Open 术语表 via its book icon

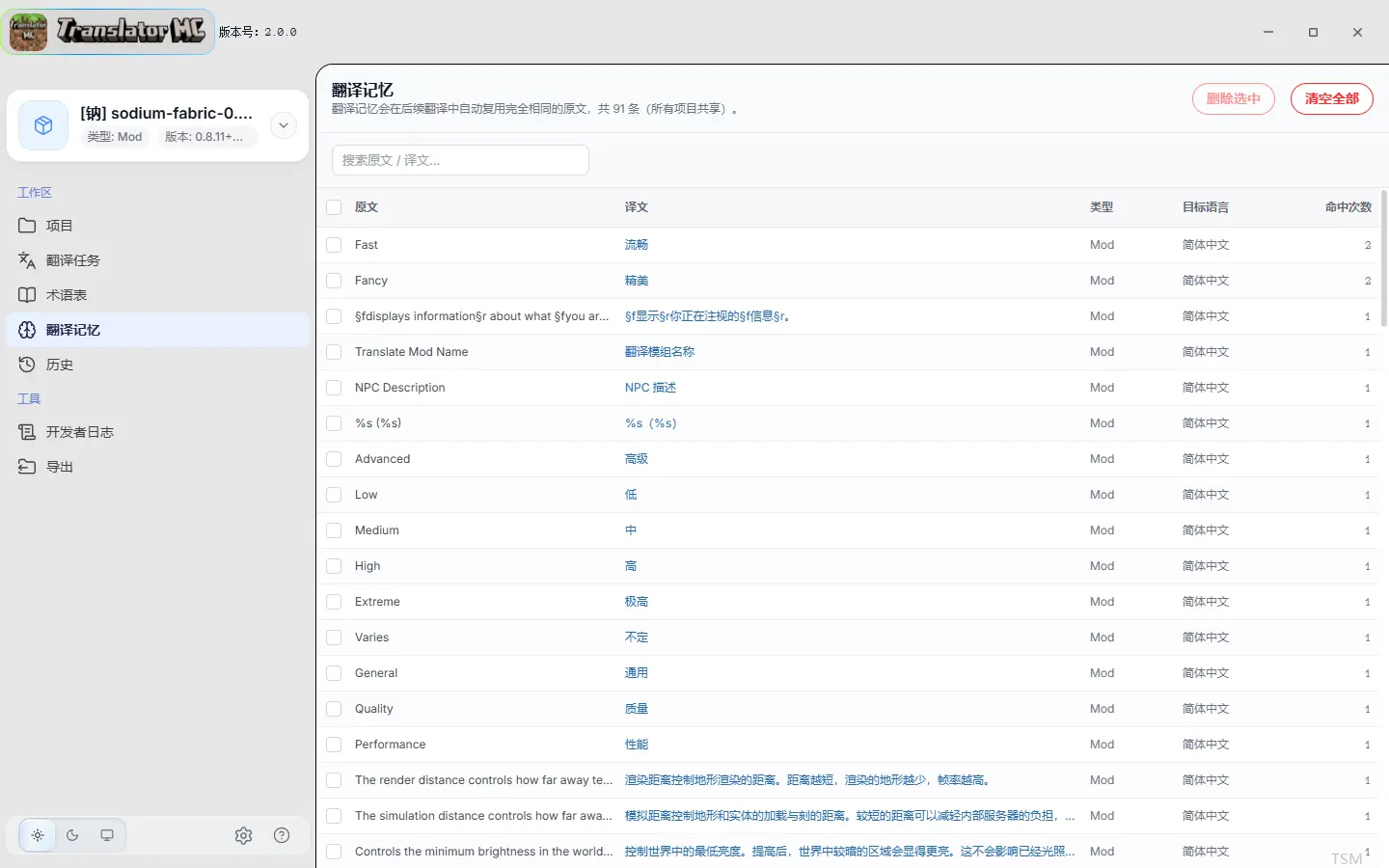[27, 295]
